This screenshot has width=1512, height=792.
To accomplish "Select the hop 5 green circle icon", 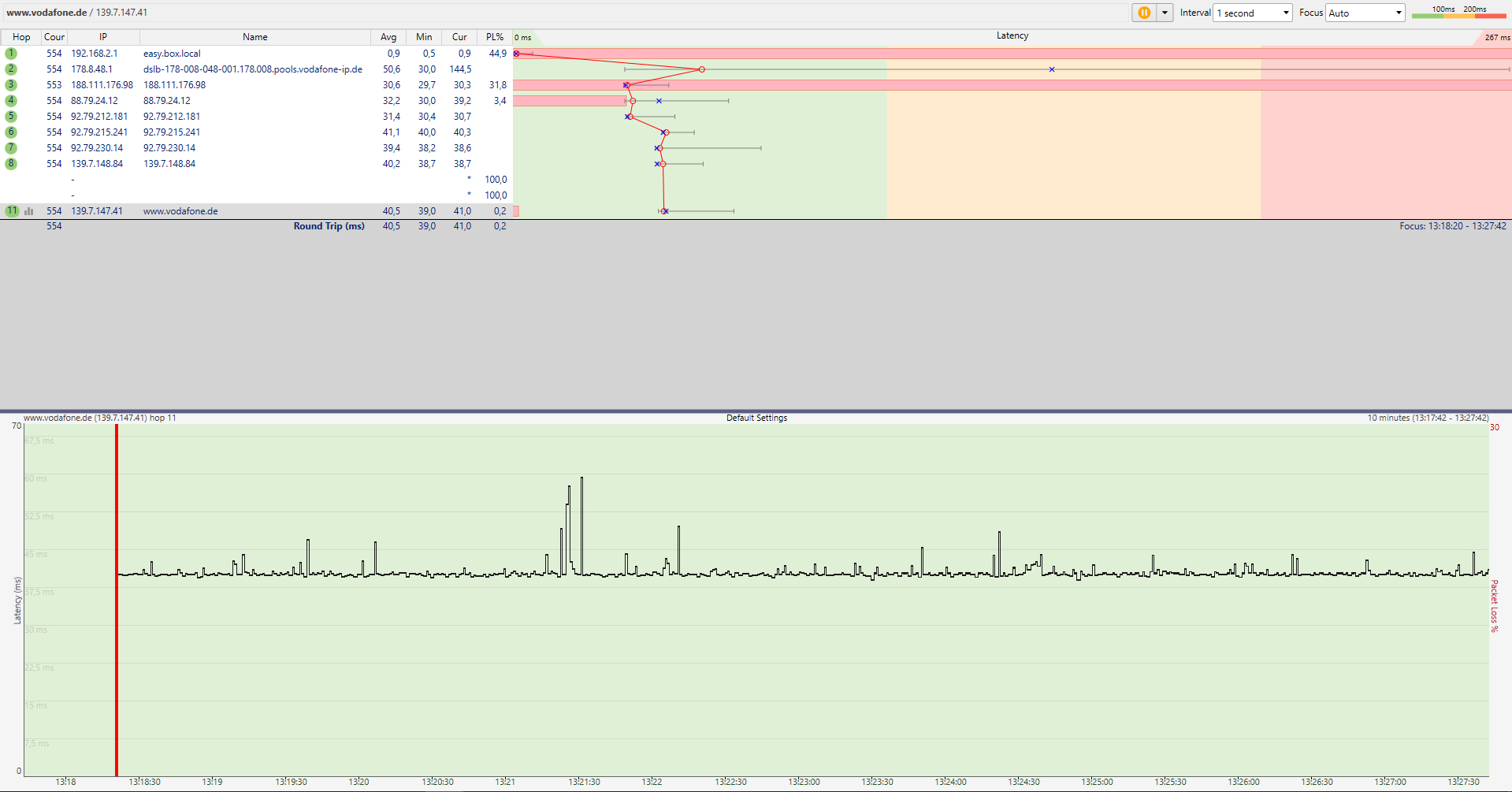I will pos(11,117).
